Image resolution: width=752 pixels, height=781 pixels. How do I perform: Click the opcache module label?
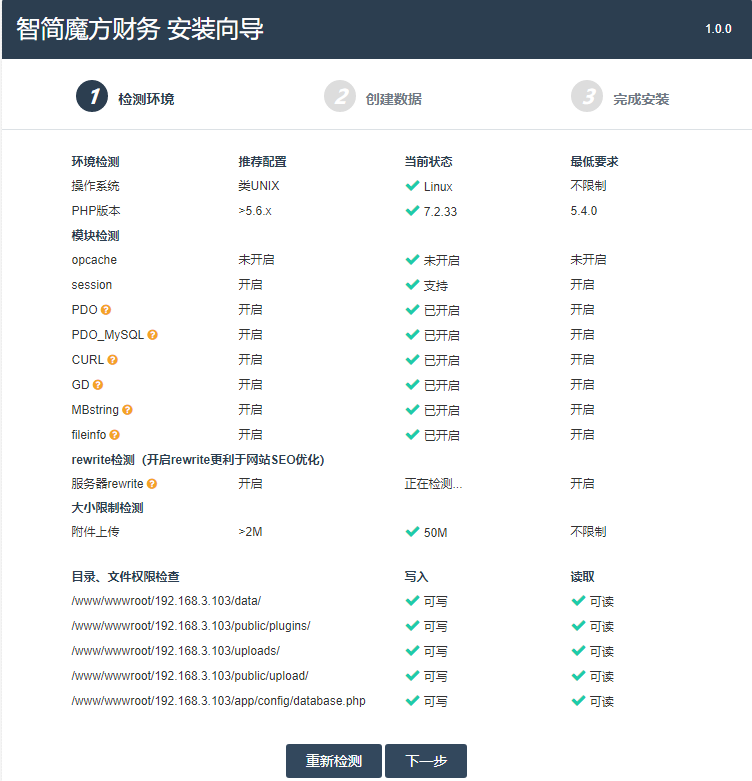click(x=94, y=260)
